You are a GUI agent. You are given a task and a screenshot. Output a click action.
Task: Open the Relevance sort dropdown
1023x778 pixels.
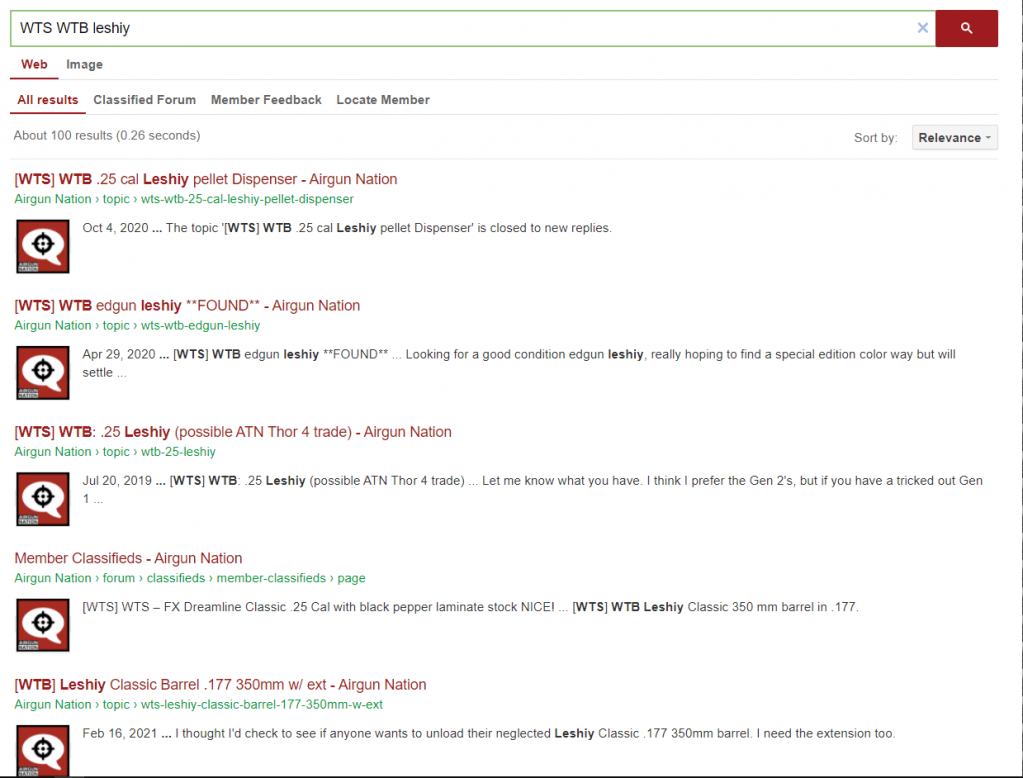click(x=954, y=138)
